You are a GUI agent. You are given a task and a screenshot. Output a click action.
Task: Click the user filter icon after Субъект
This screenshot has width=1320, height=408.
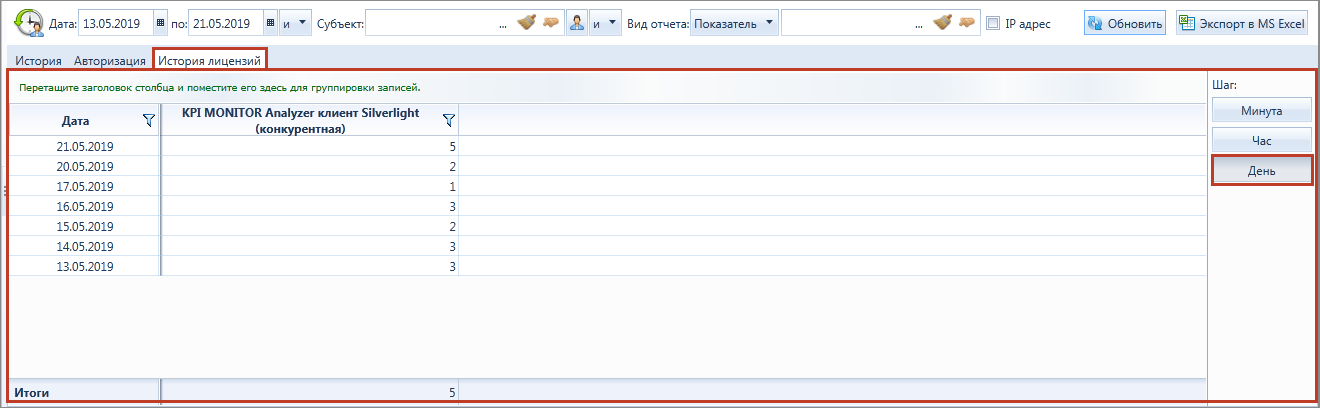(x=576, y=22)
